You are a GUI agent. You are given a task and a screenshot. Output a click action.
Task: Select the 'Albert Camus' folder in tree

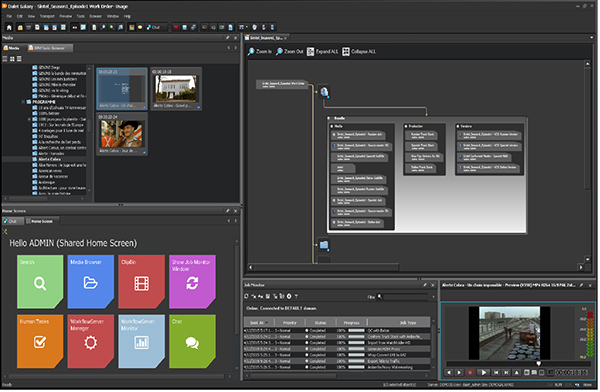tap(59, 148)
